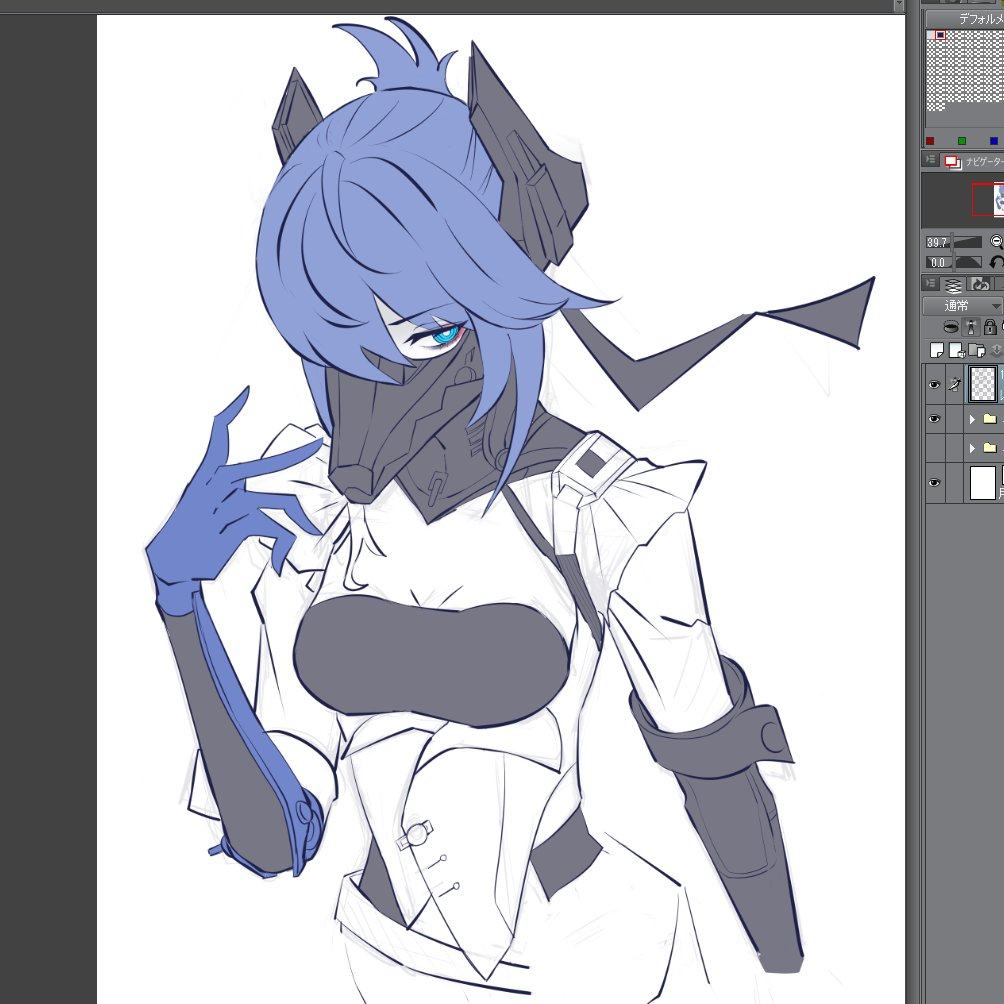The height and width of the screenshot is (1004, 1004).
Task: Switch to the Layers tab with stacked-sheets icon
Action: point(953,284)
